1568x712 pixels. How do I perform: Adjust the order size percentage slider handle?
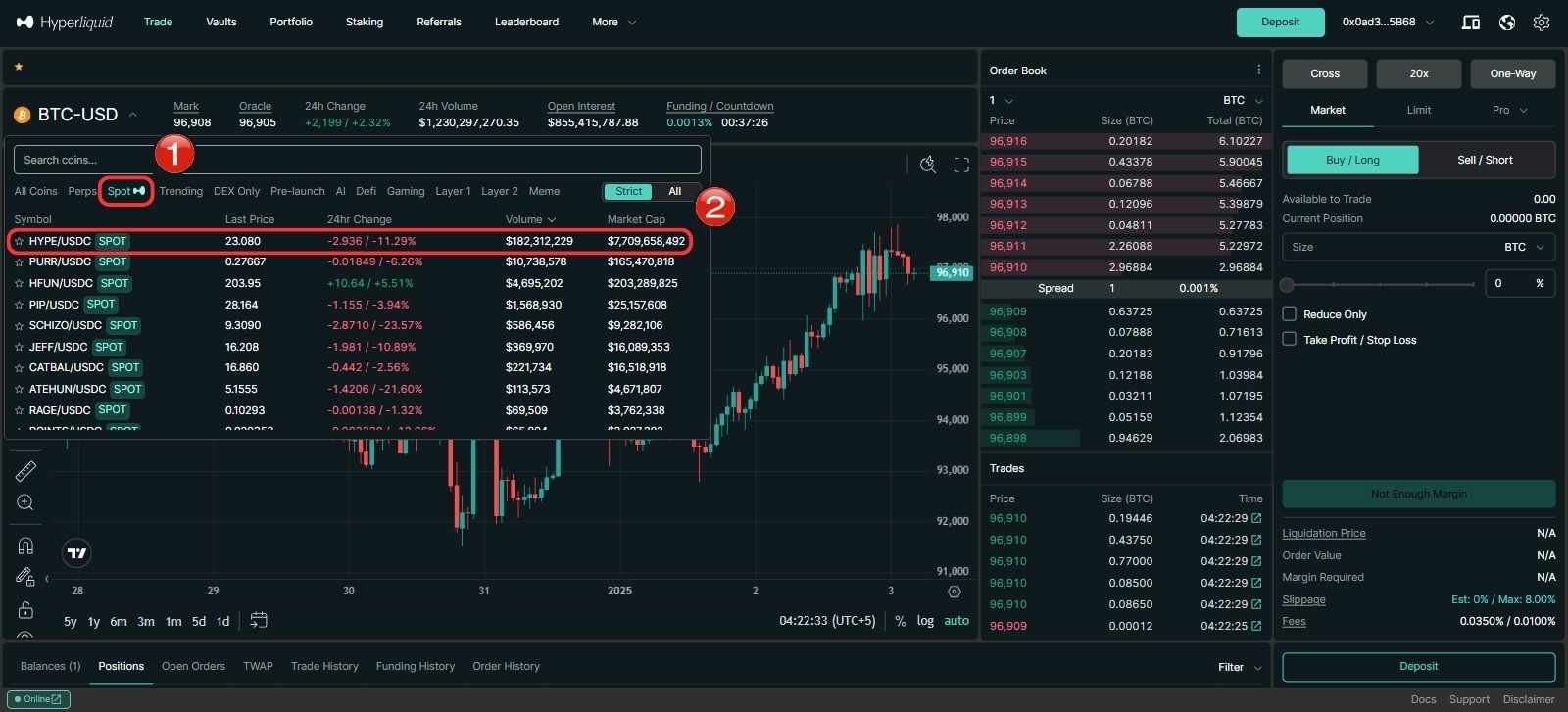1288,285
